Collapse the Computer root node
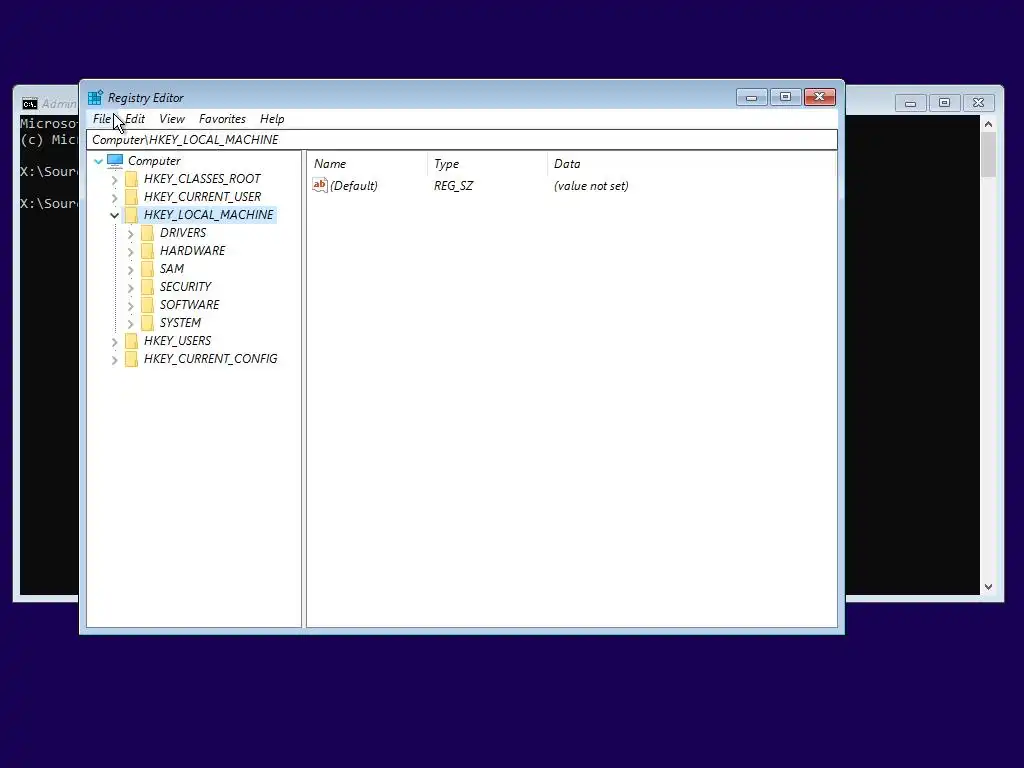The width and height of the screenshot is (1024, 768). tap(99, 161)
